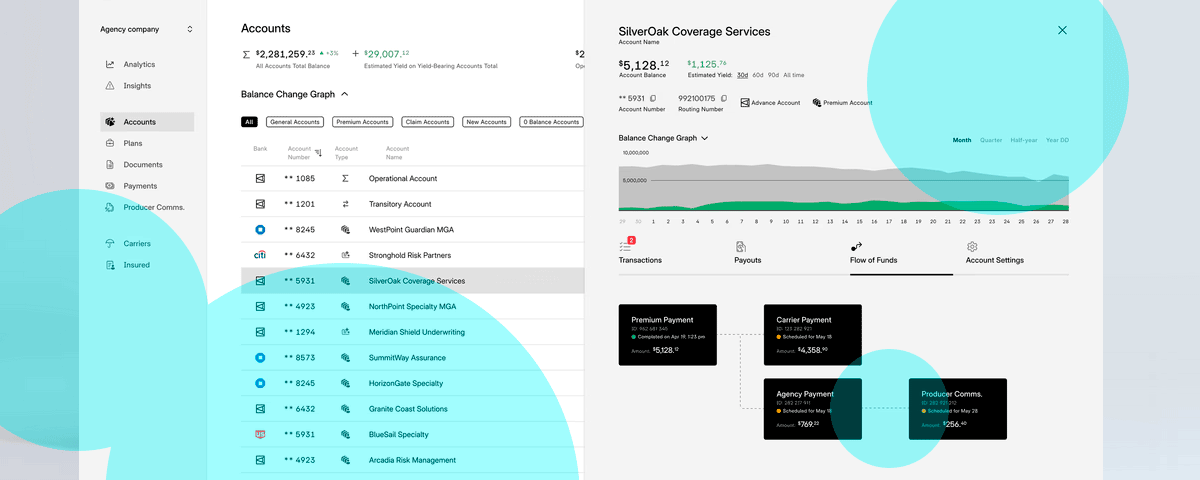Image resolution: width=1200 pixels, height=480 pixels.
Task: Select the SilverOak Coverage Services row
Action: click(x=412, y=281)
